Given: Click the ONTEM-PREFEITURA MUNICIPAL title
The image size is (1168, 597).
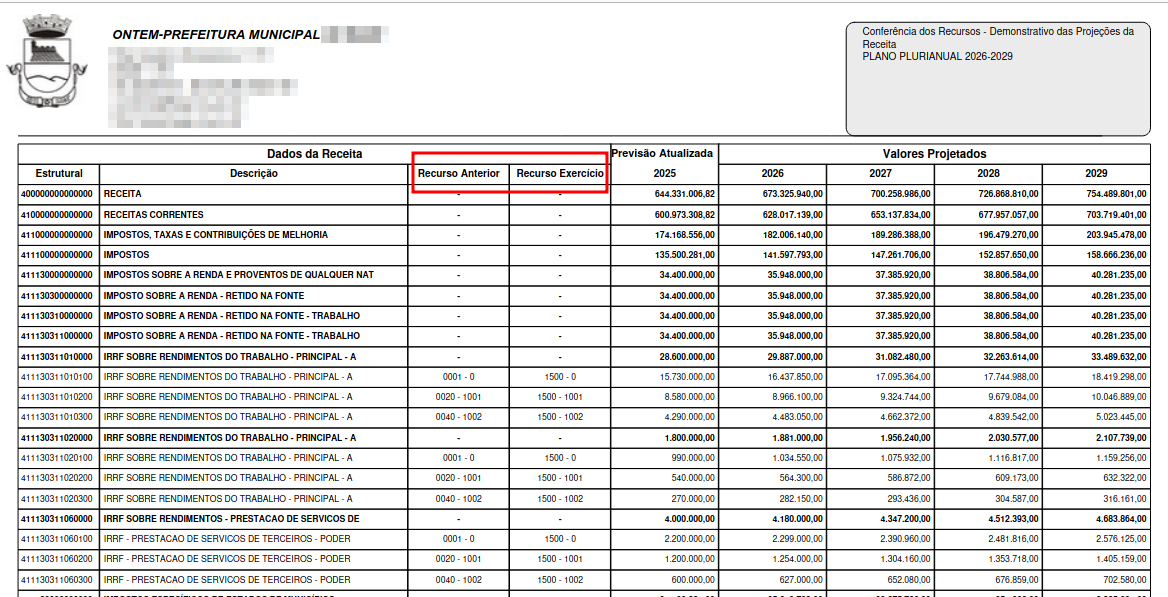Looking at the screenshot, I should [x=215, y=35].
